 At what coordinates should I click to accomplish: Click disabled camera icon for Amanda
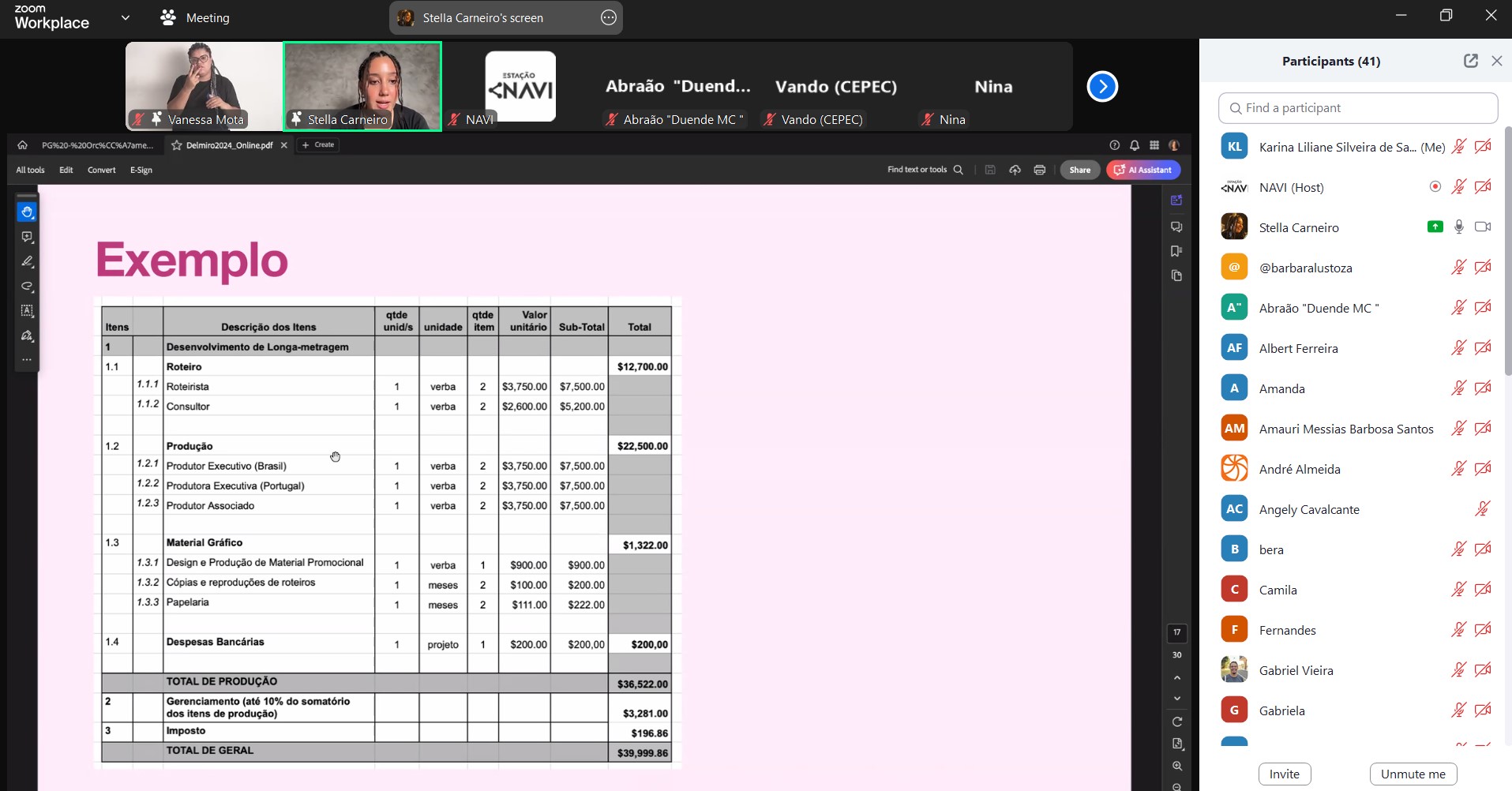click(x=1483, y=388)
